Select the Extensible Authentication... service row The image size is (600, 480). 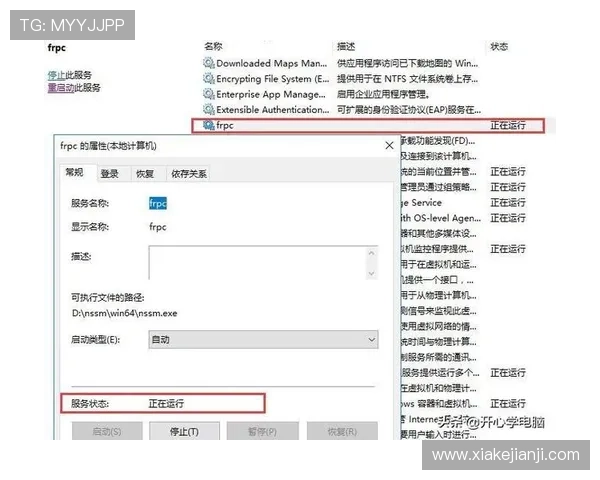coord(272,110)
